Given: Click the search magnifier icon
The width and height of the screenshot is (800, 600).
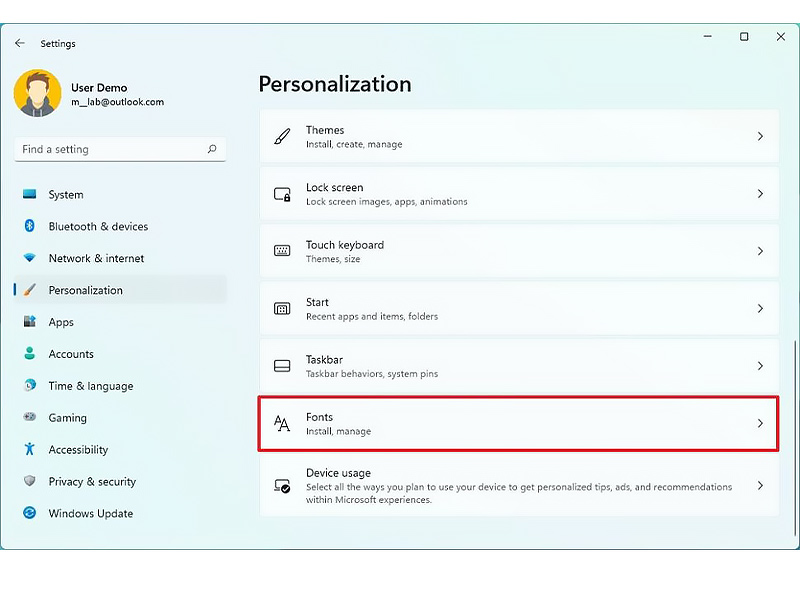Looking at the screenshot, I should point(212,149).
